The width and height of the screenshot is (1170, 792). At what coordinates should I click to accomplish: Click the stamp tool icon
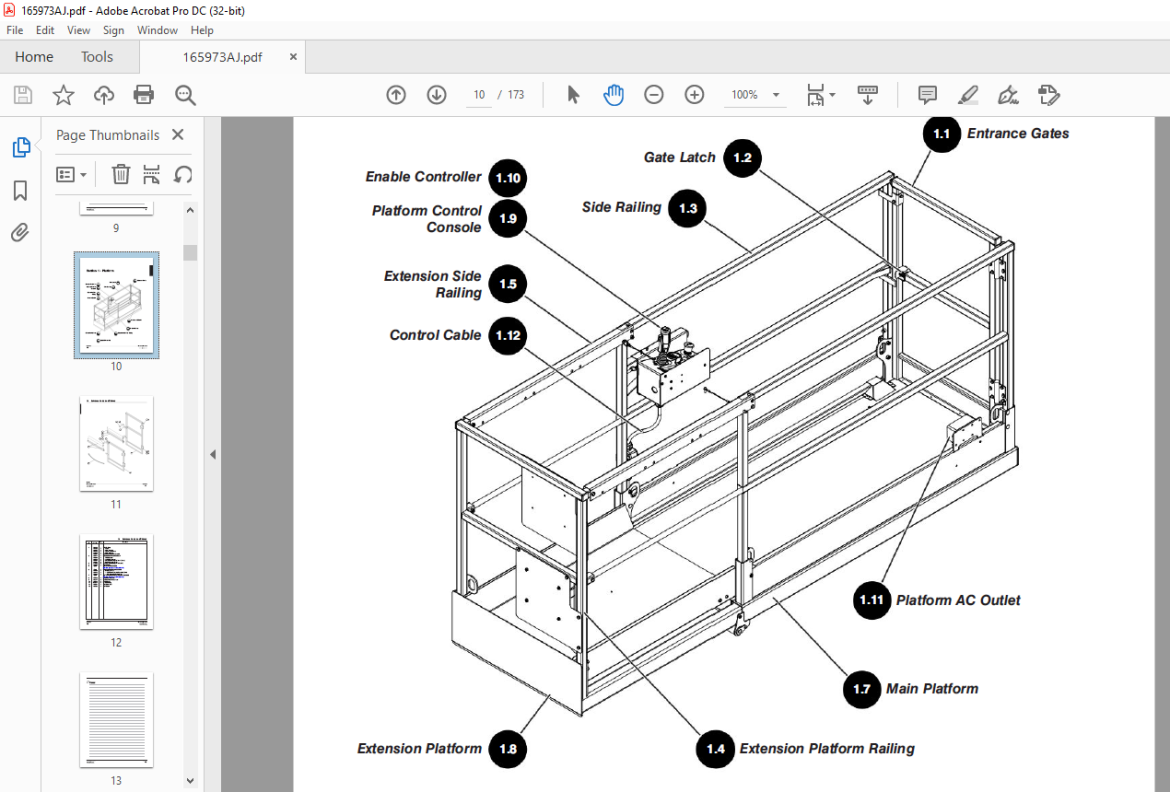[1048, 95]
